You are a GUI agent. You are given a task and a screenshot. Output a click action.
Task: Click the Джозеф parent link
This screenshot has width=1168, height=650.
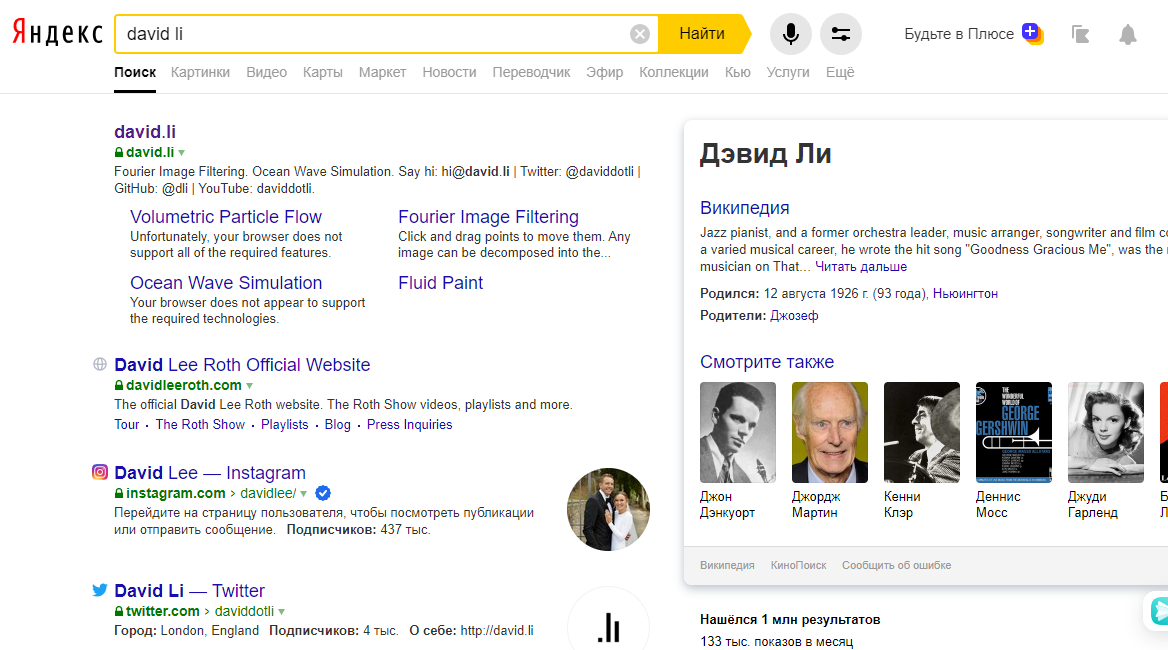[x=794, y=316]
